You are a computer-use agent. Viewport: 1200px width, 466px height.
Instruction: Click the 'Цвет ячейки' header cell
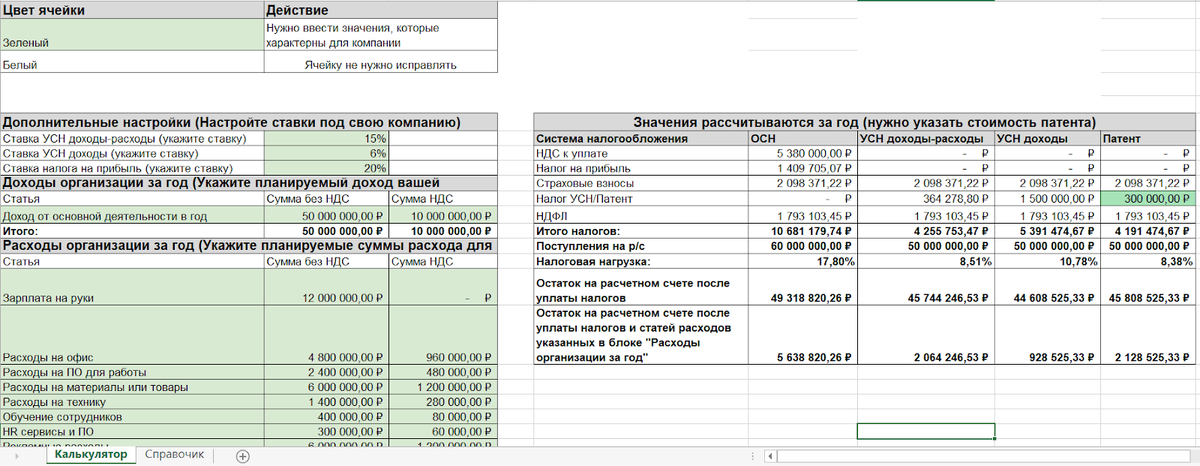point(132,10)
